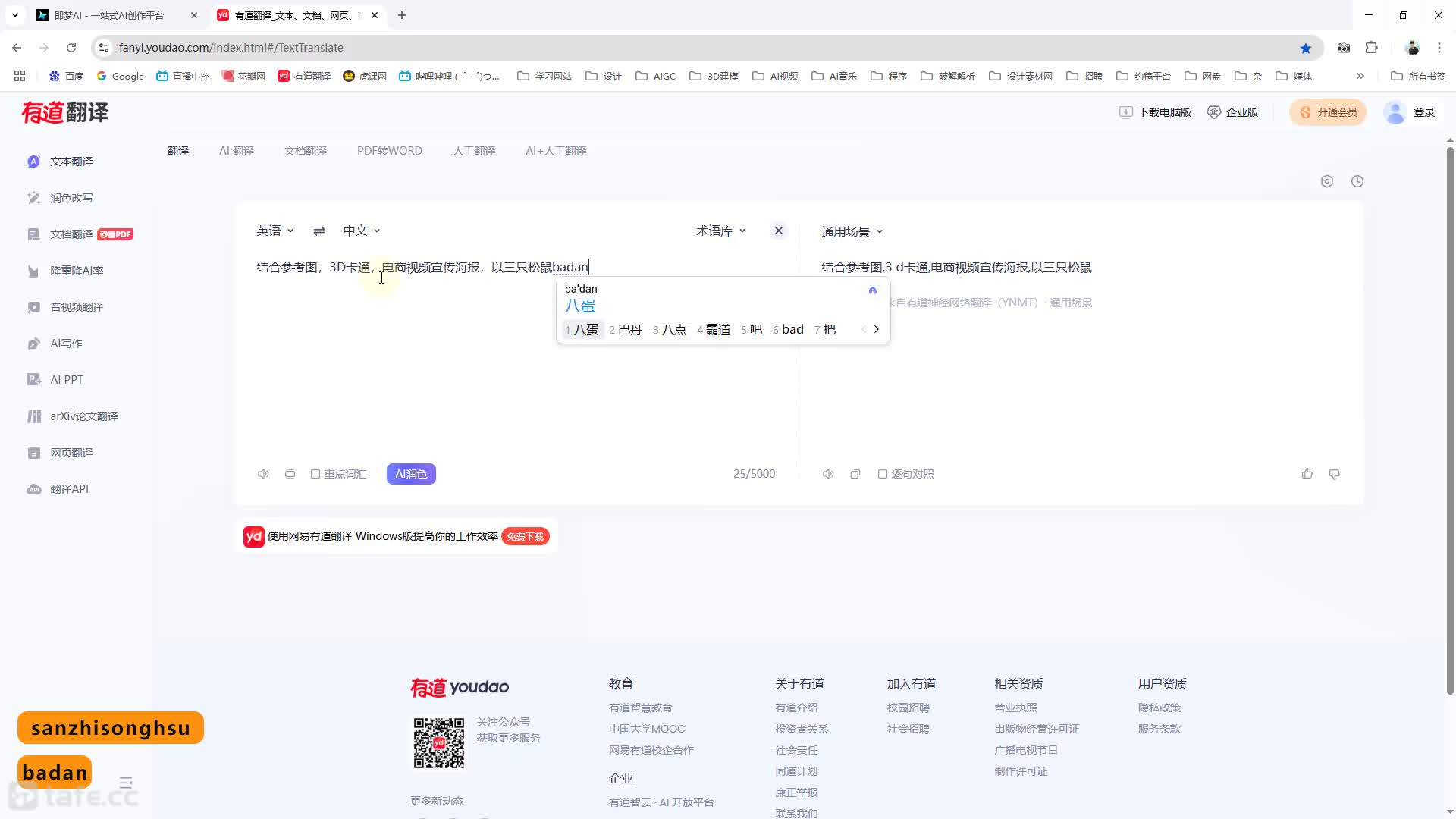Click the 免费下载 button
The height and width of the screenshot is (819, 1456).
pyautogui.click(x=525, y=536)
